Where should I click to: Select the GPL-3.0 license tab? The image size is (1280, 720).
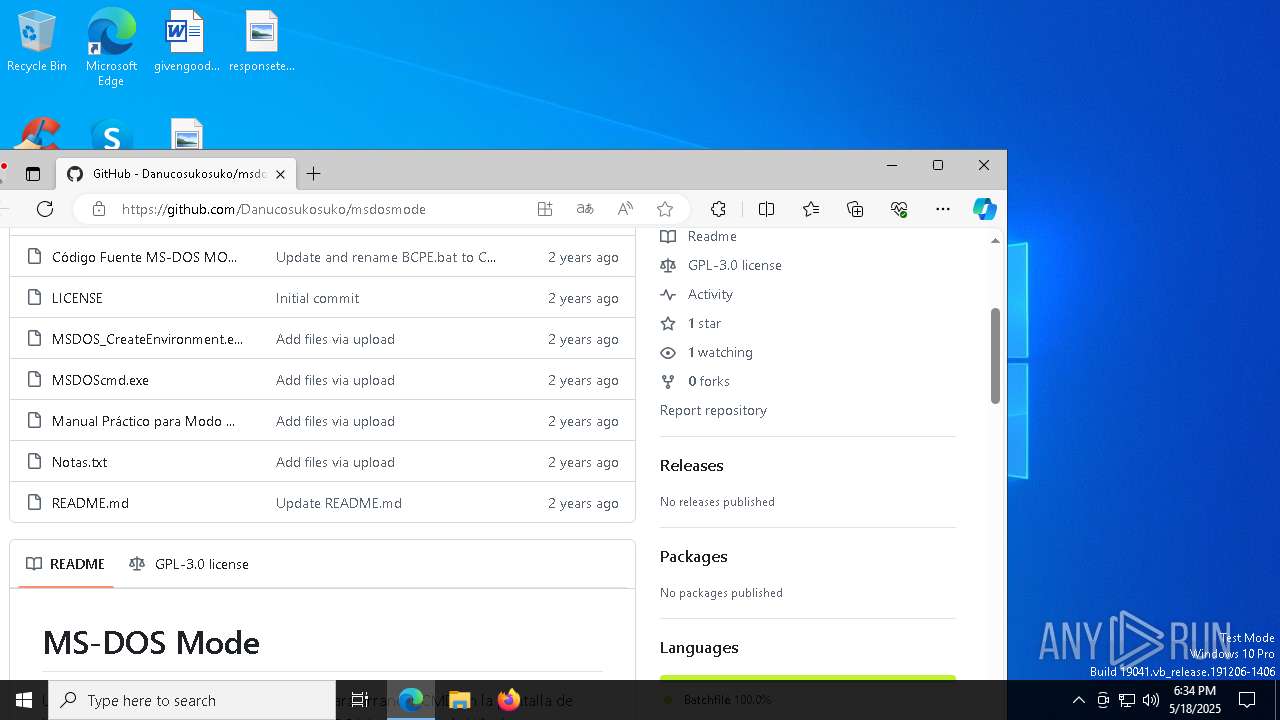pyautogui.click(x=189, y=564)
